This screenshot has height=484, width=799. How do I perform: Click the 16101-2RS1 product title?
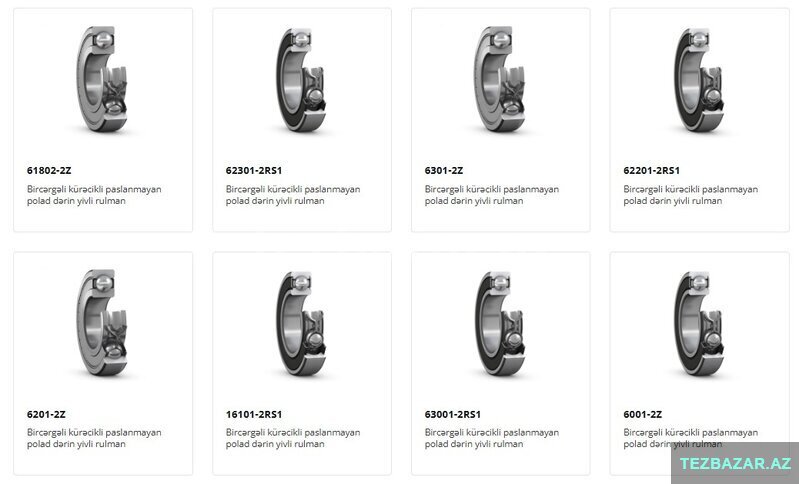[254, 414]
